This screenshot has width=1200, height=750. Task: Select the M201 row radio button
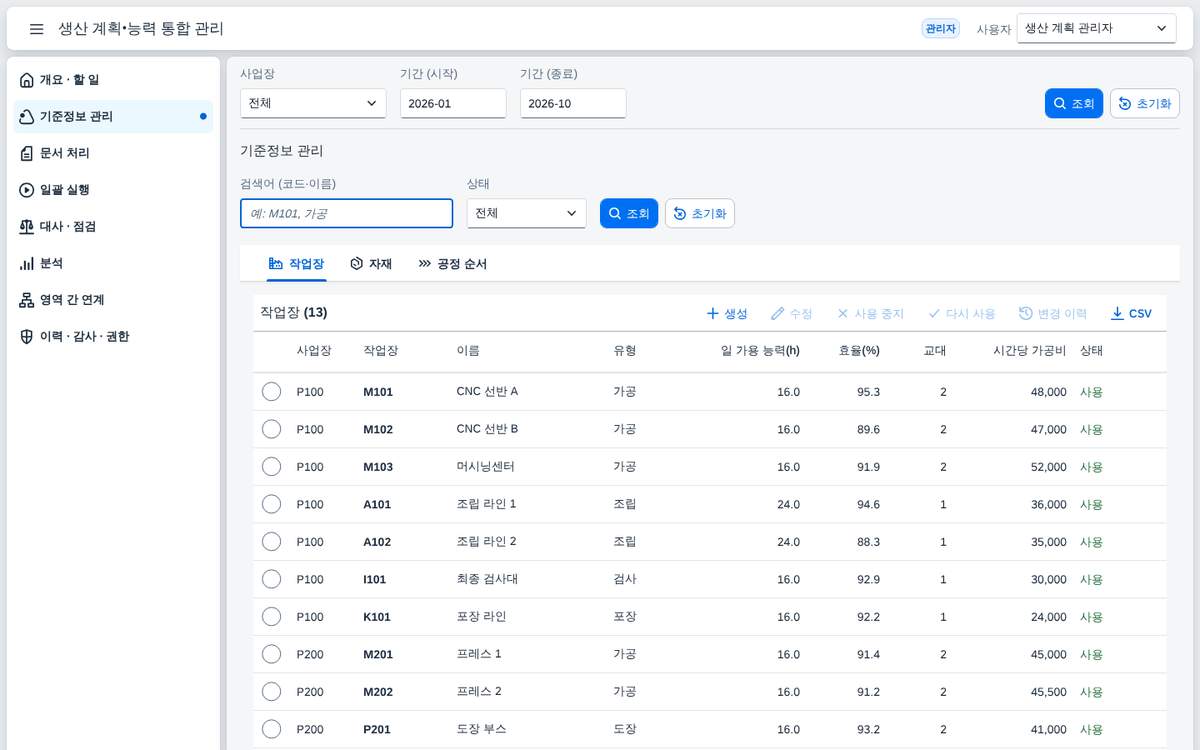[x=271, y=654]
